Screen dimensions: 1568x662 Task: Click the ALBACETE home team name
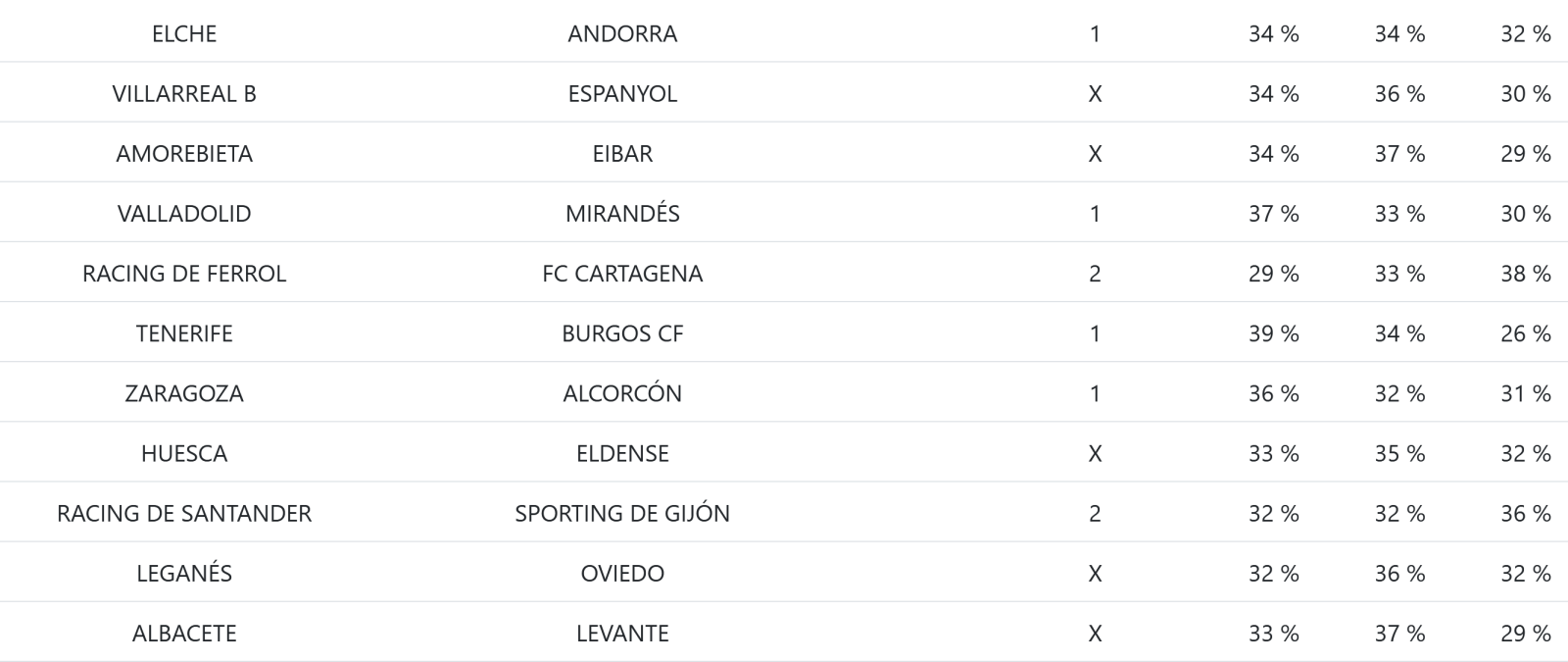[184, 633]
